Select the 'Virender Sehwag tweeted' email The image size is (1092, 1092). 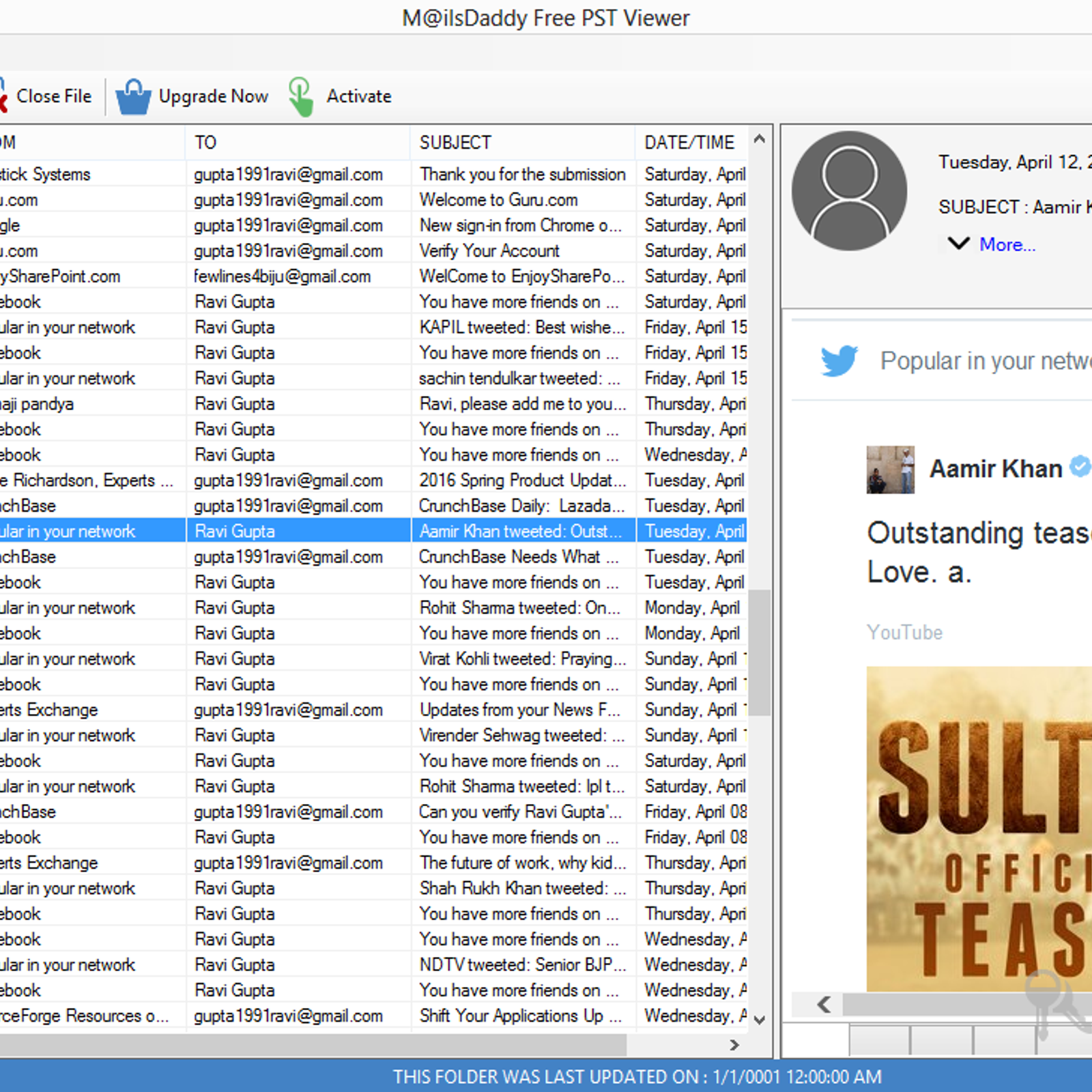coord(373,735)
